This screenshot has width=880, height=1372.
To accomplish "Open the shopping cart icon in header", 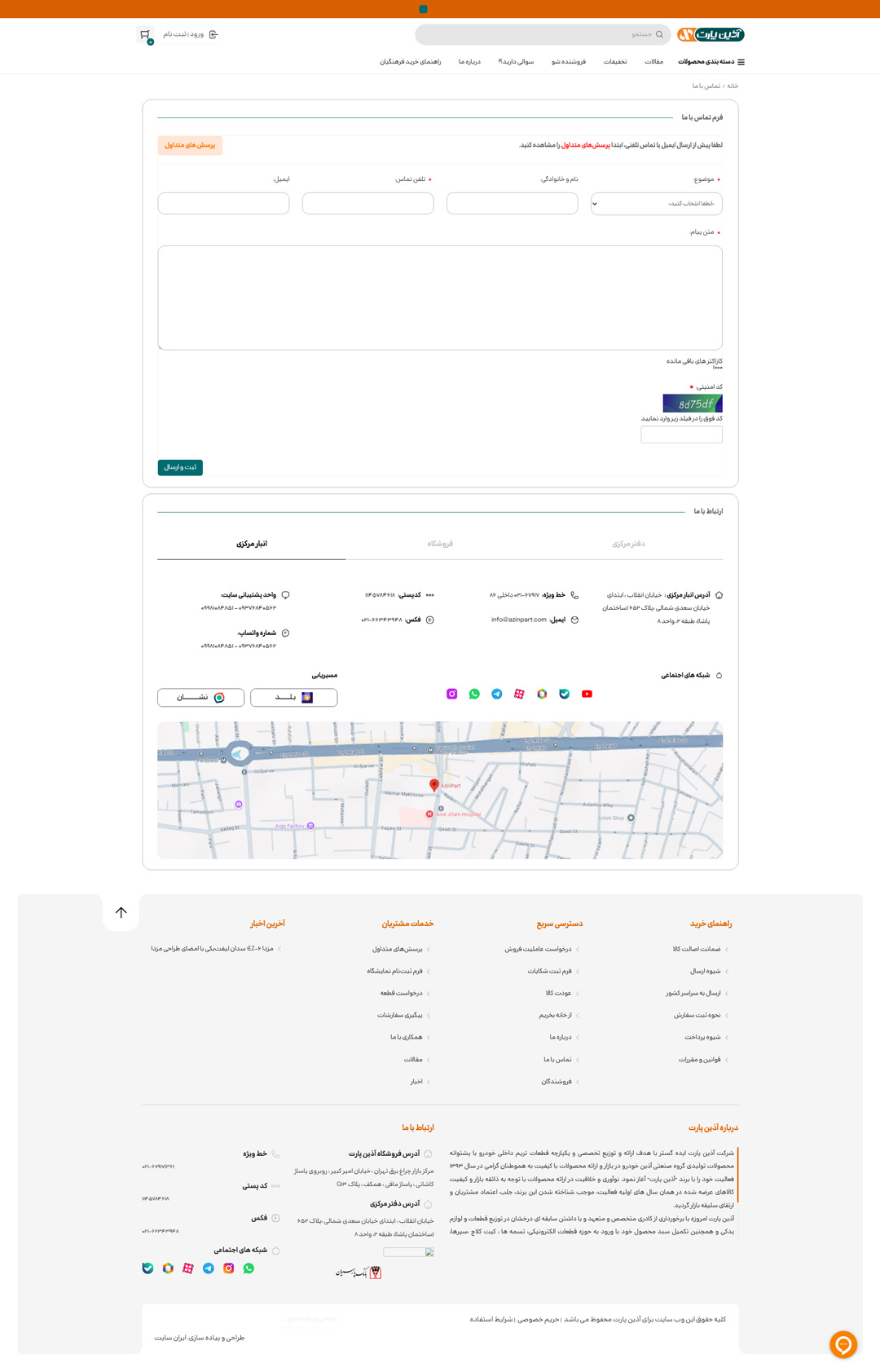I will pyautogui.click(x=145, y=35).
